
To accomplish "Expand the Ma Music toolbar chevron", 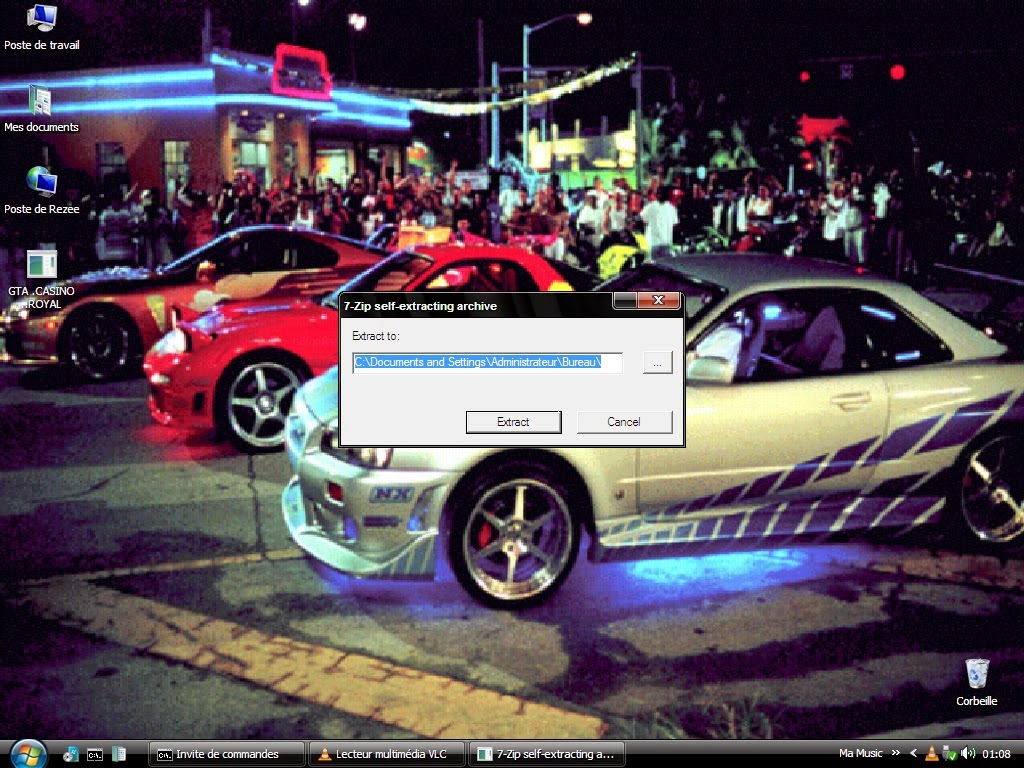I will pos(895,753).
